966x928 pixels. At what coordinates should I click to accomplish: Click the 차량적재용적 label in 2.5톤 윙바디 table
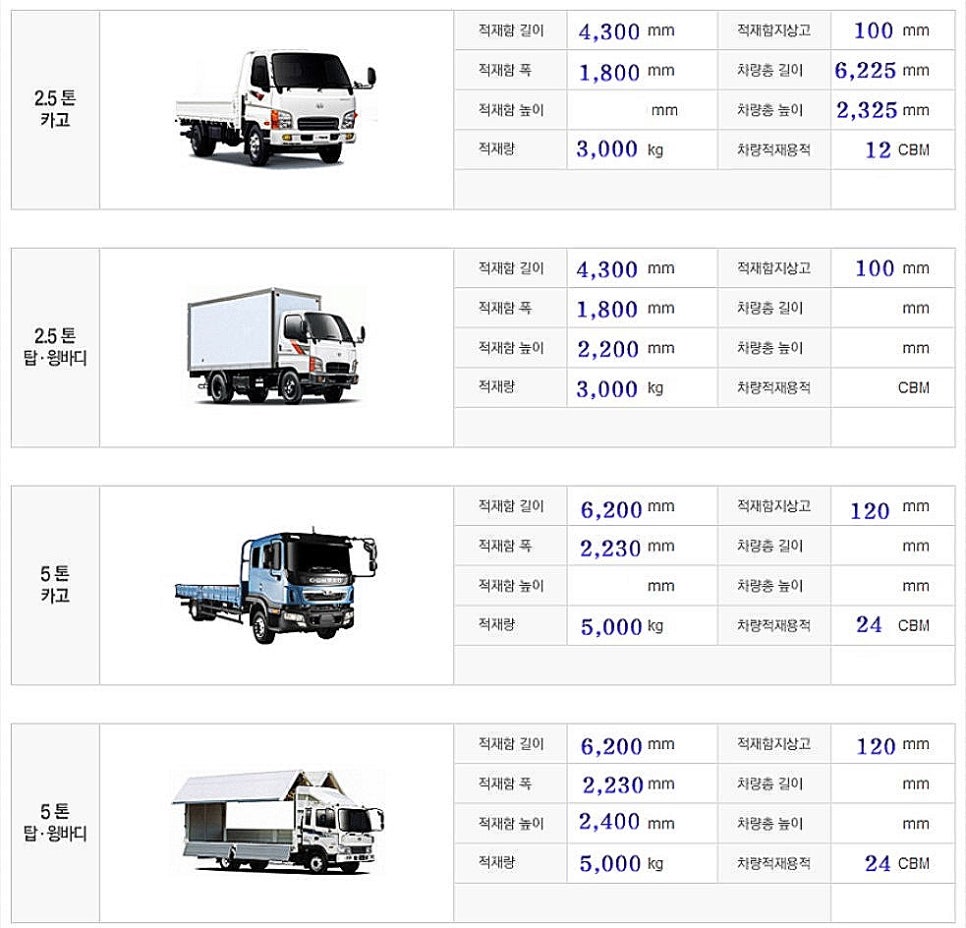point(774,388)
